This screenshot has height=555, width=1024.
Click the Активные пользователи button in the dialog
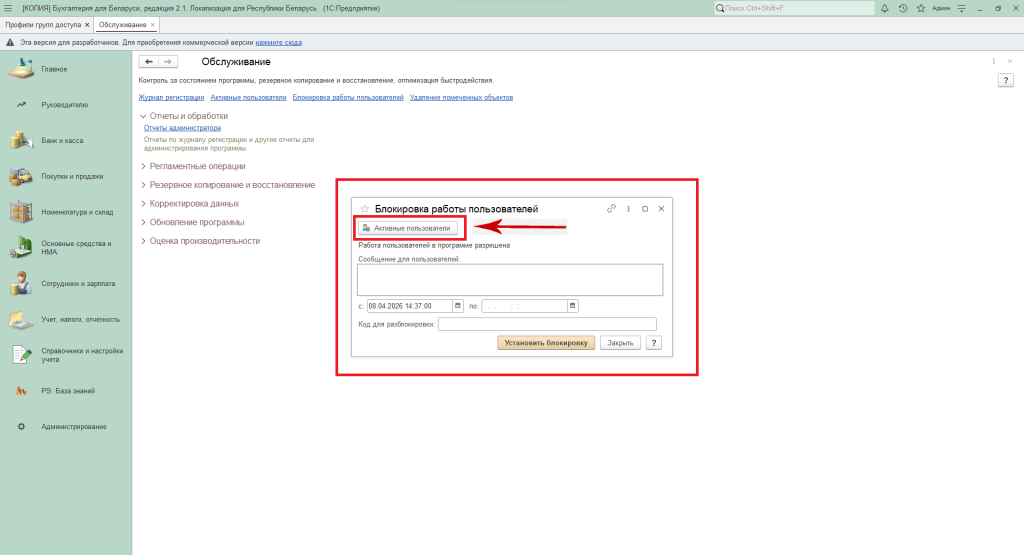pyautogui.click(x=408, y=228)
